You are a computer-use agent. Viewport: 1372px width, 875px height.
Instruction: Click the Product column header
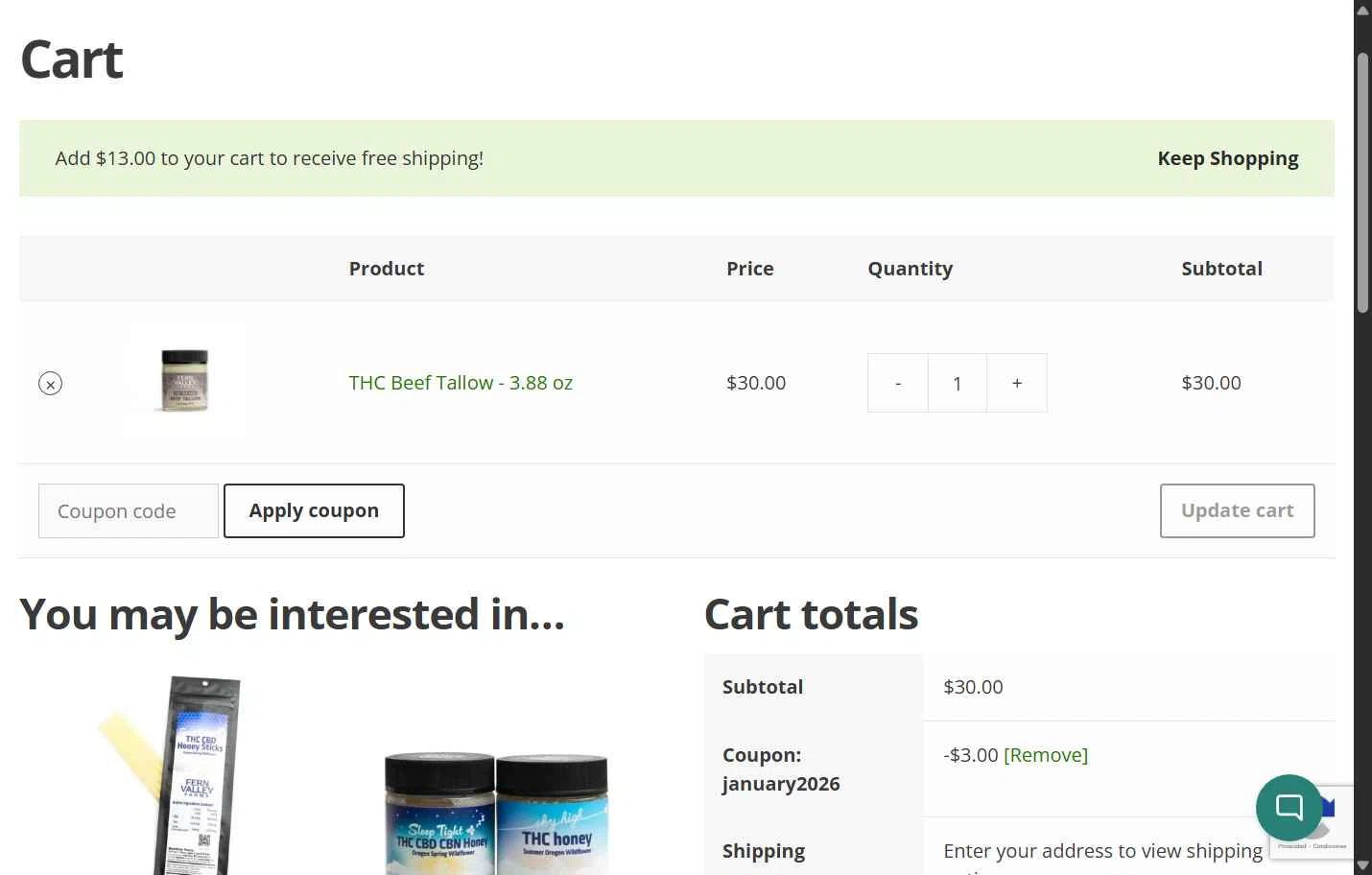pos(387,269)
